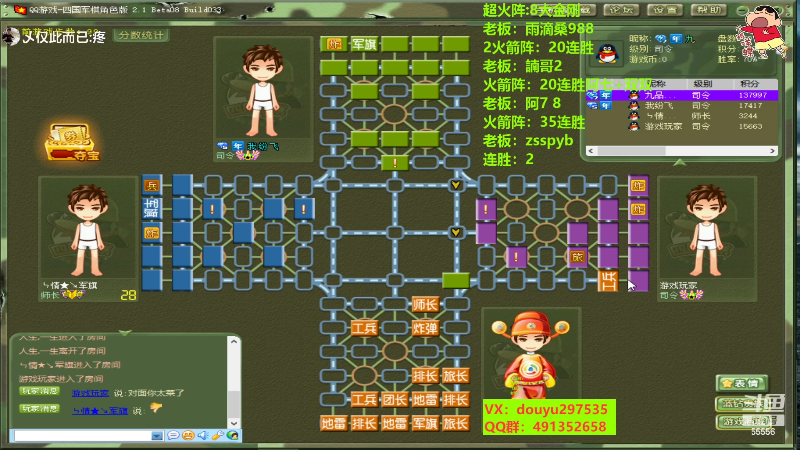Click chat scrollbar down arrow
Screen dimensions: 800x450
click(x=234, y=423)
